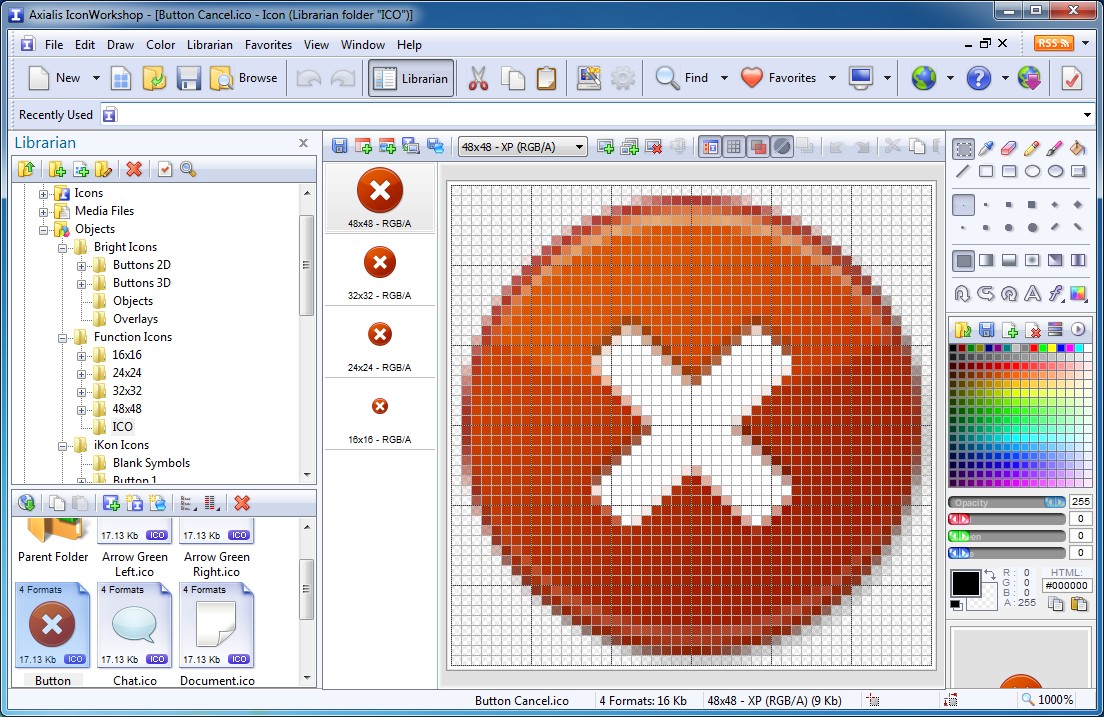Click the Cut scissors icon in main toolbar
This screenshot has width=1104, height=717.
point(478,78)
